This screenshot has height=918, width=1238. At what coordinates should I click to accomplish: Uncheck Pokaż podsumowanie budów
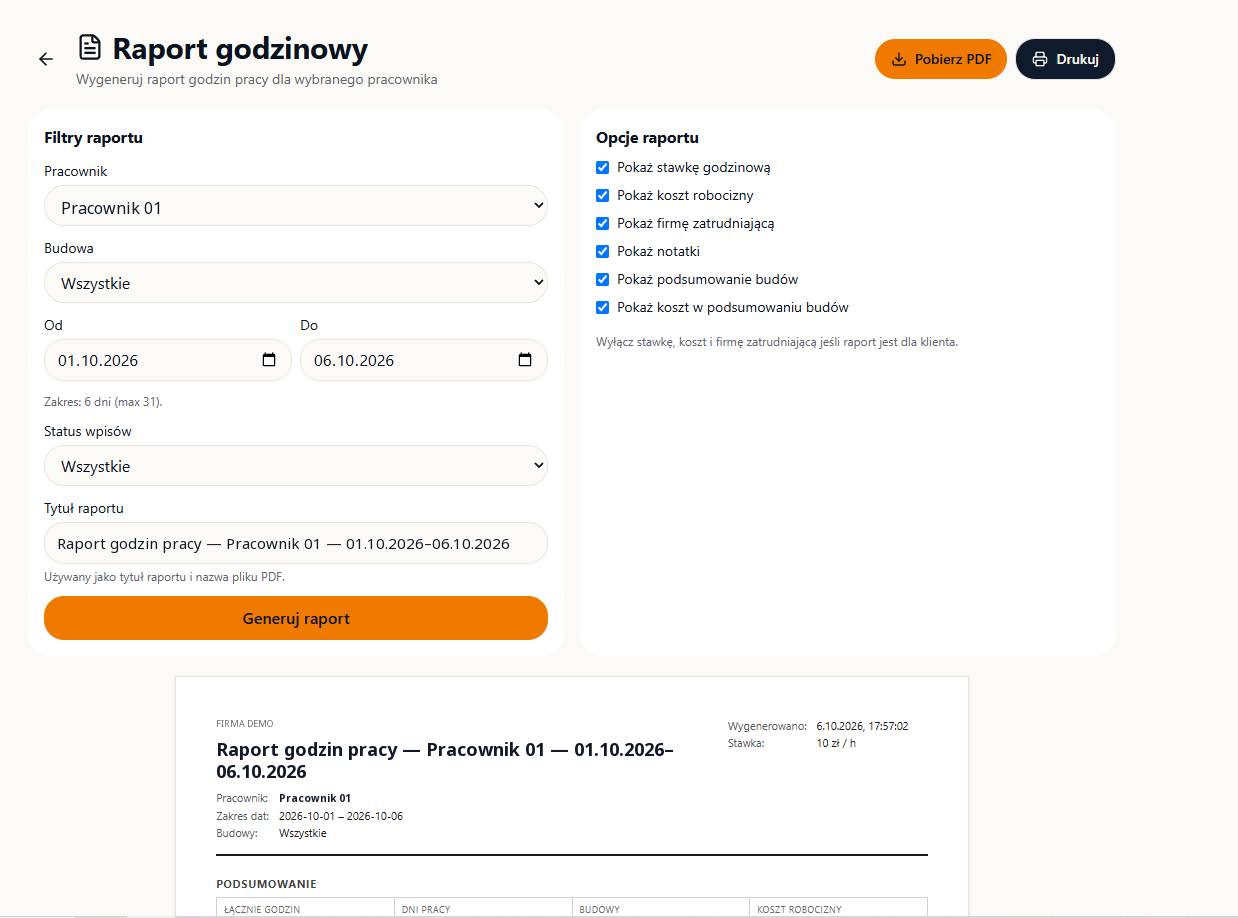point(602,279)
